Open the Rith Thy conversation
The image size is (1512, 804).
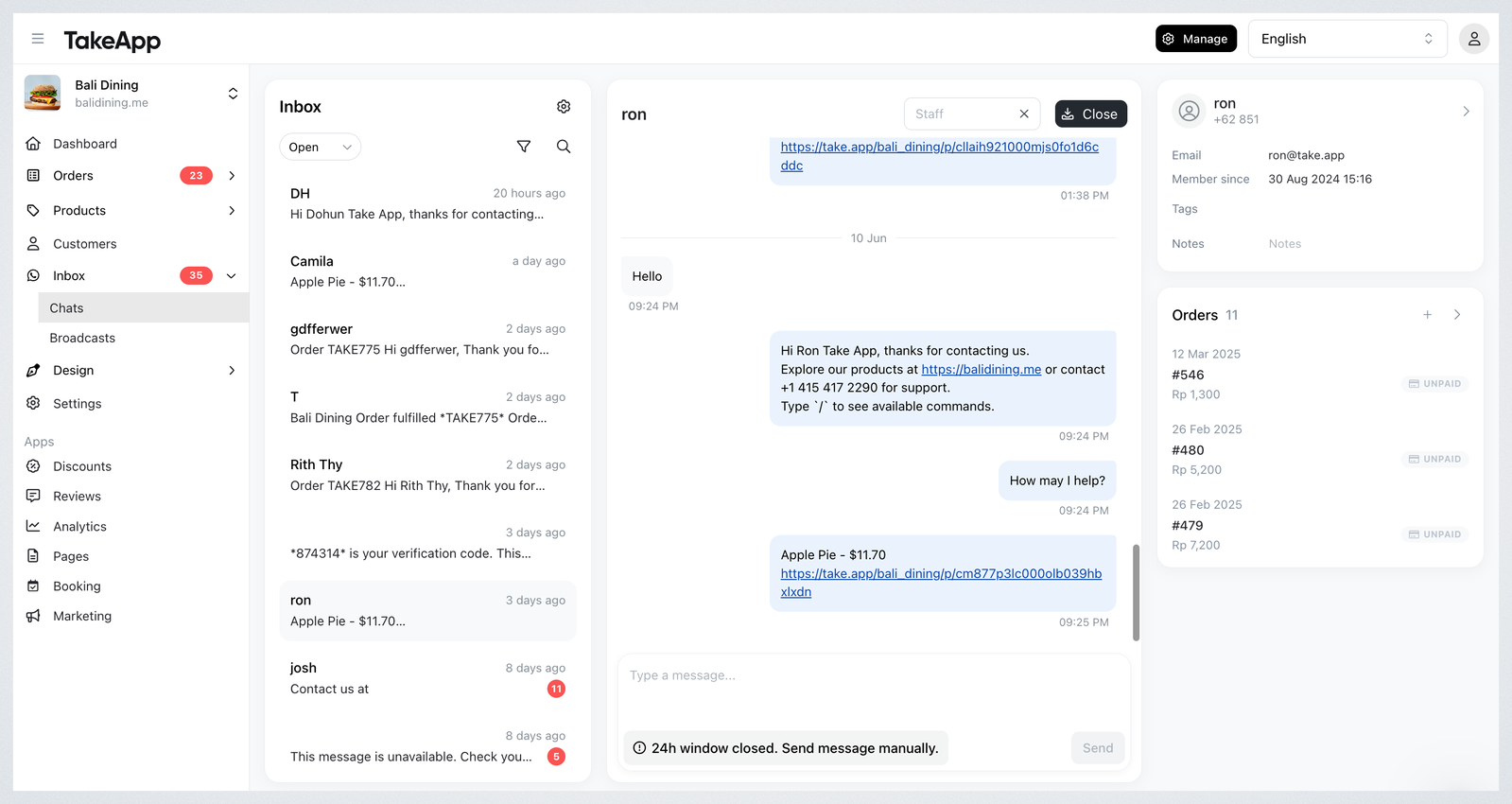coord(427,475)
